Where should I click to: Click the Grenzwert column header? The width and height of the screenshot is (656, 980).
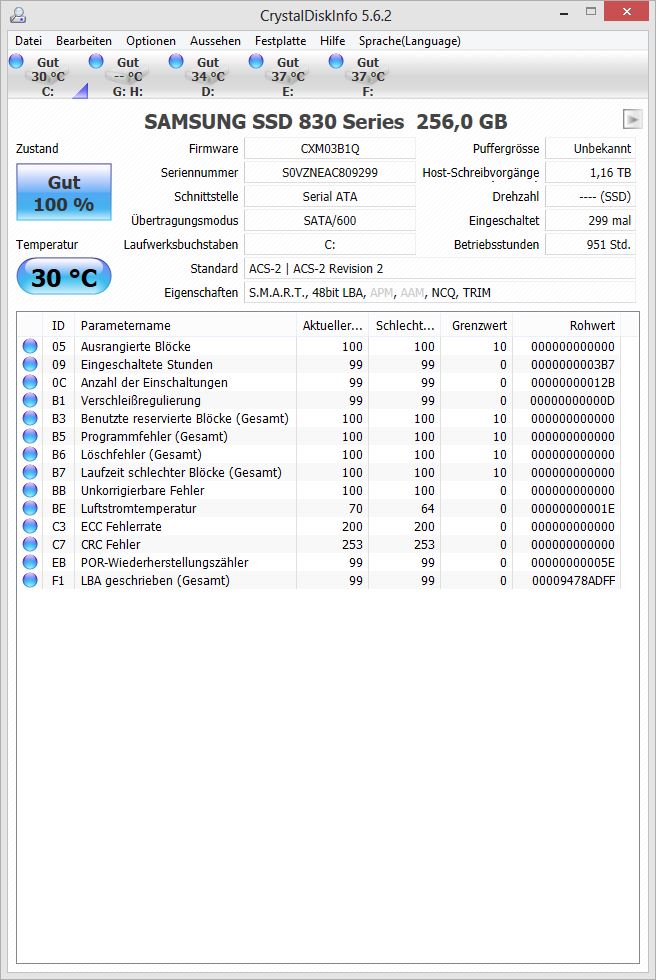click(477, 326)
